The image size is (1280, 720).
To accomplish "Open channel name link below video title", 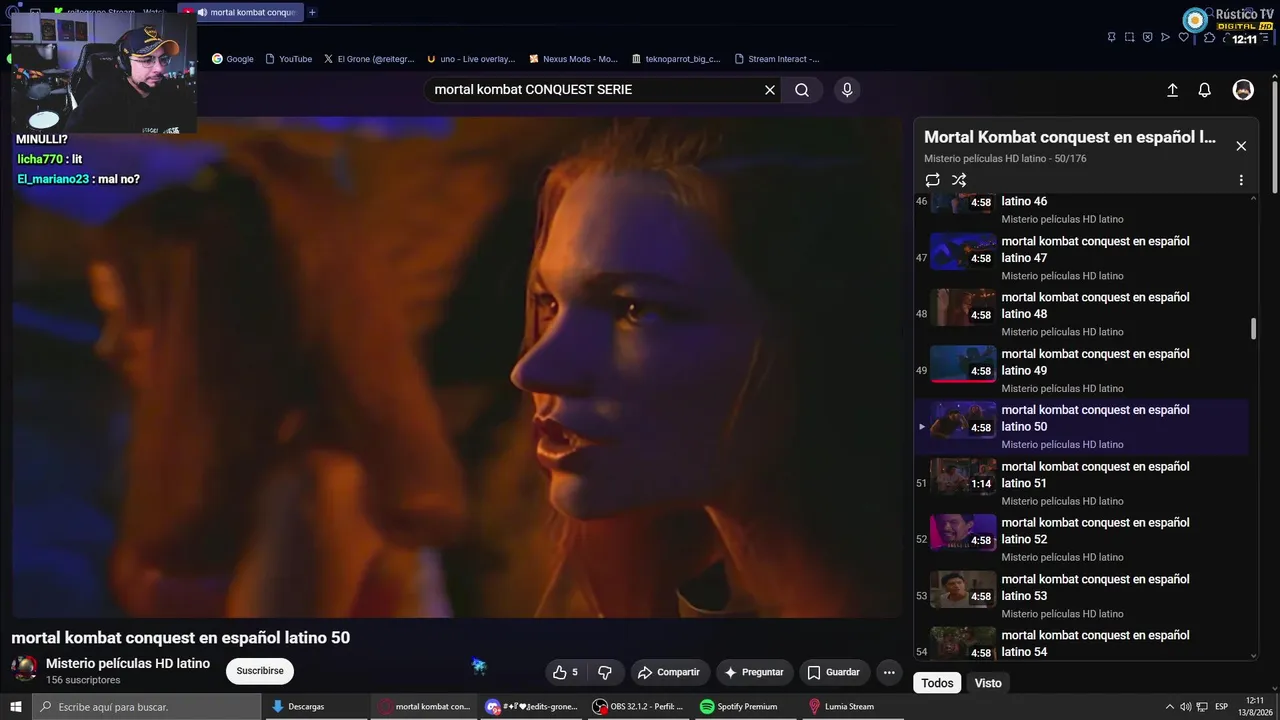I will pyautogui.click(x=128, y=664).
